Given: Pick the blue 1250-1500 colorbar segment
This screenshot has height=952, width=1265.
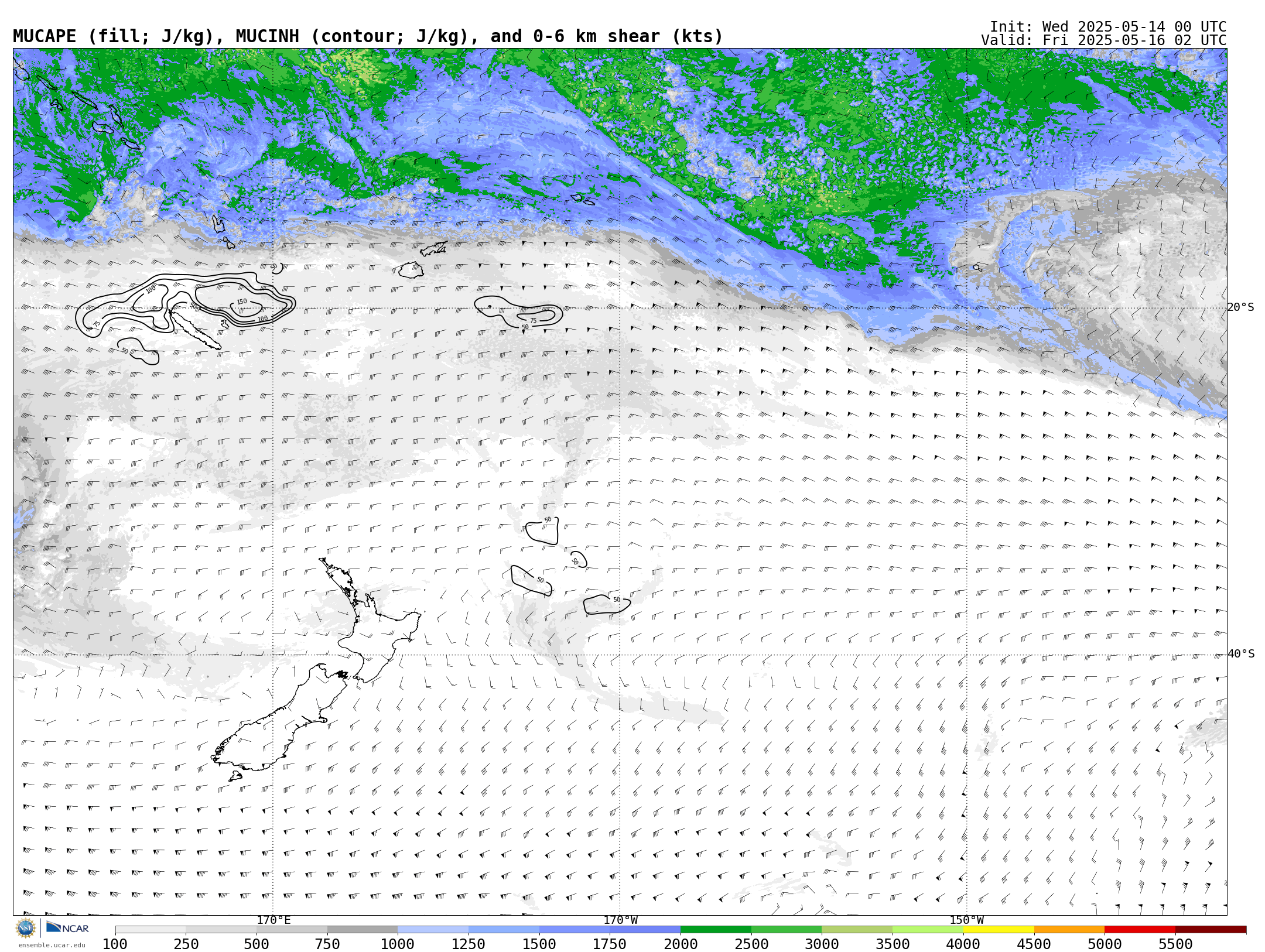Looking at the screenshot, I should click(x=504, y=930).
